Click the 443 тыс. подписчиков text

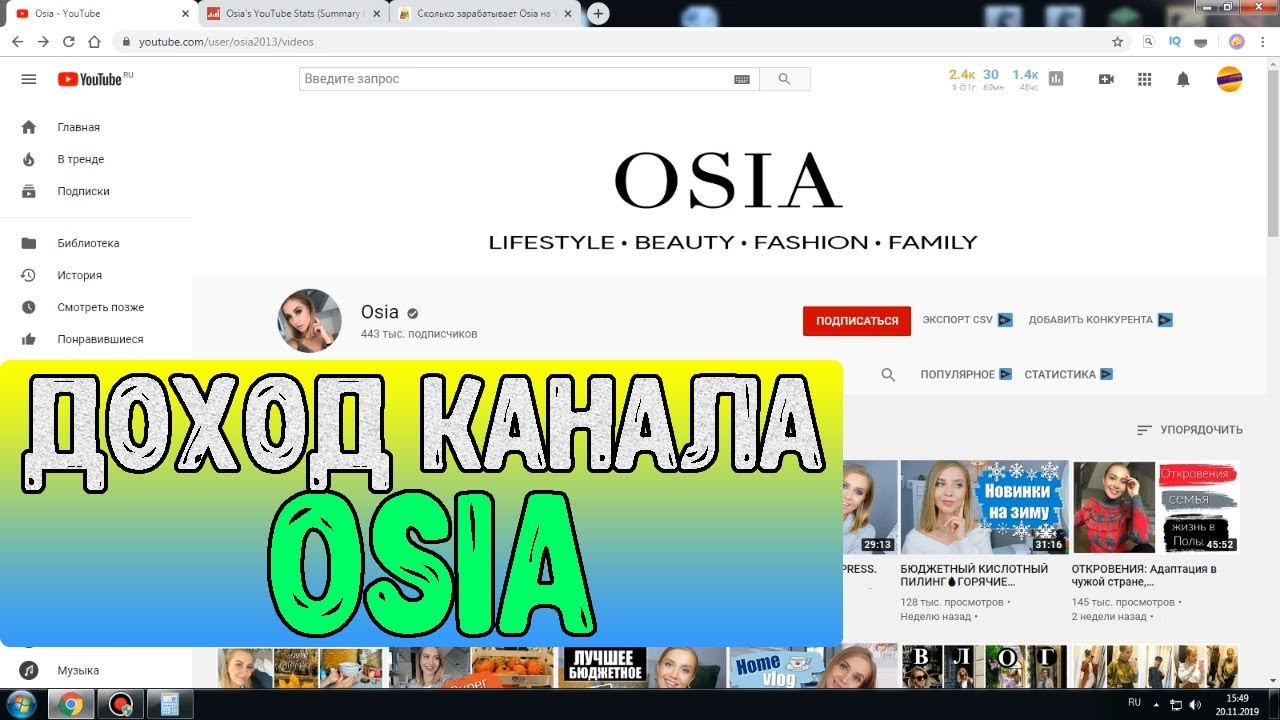click(419, 334)
